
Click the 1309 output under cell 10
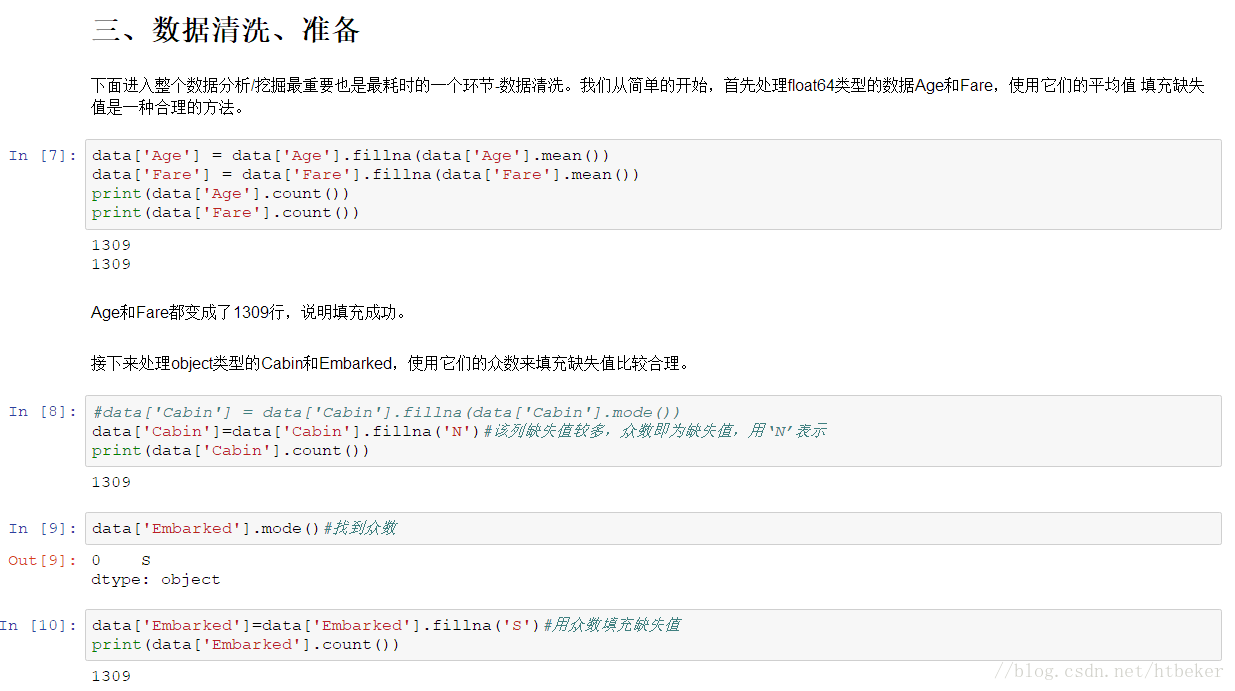click(x=111, y=676)
